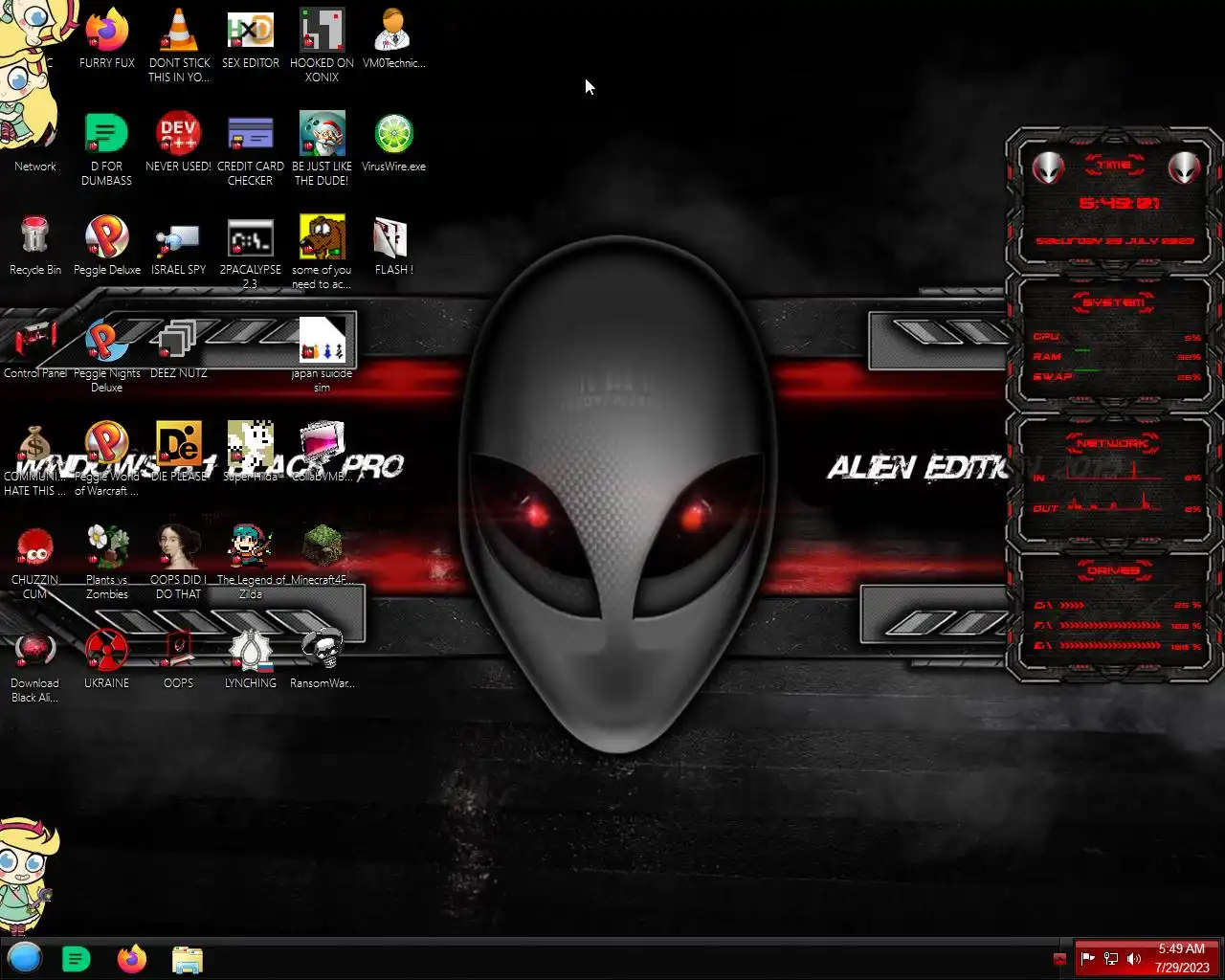Open Action Center flag tray icon
Screen dimensions: 1225x980
click(x=1088, y=958)
